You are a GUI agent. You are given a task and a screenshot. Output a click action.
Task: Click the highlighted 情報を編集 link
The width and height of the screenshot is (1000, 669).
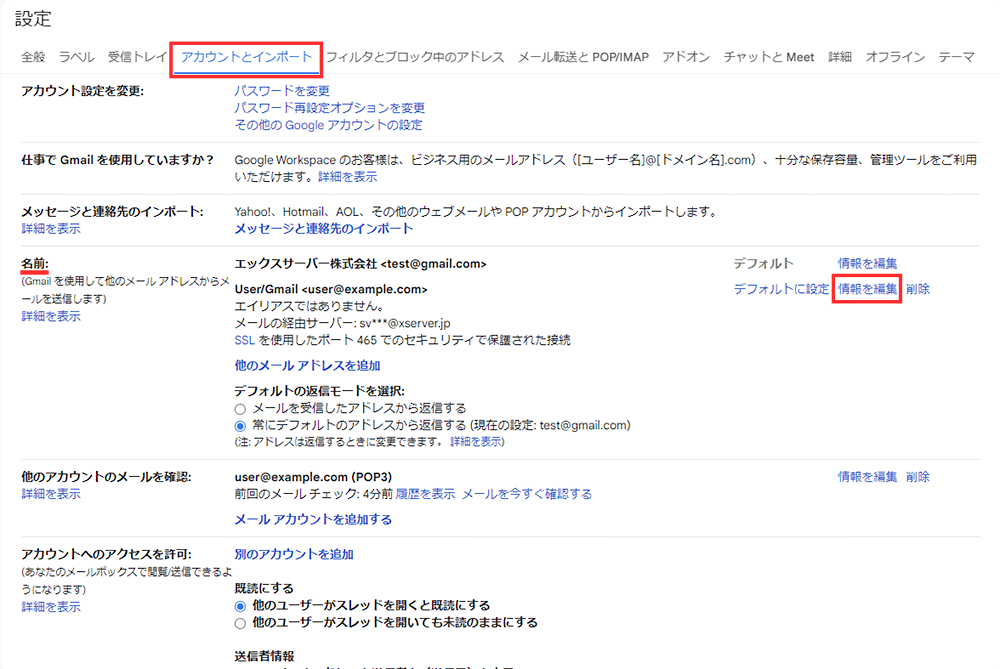coord(866,288)
